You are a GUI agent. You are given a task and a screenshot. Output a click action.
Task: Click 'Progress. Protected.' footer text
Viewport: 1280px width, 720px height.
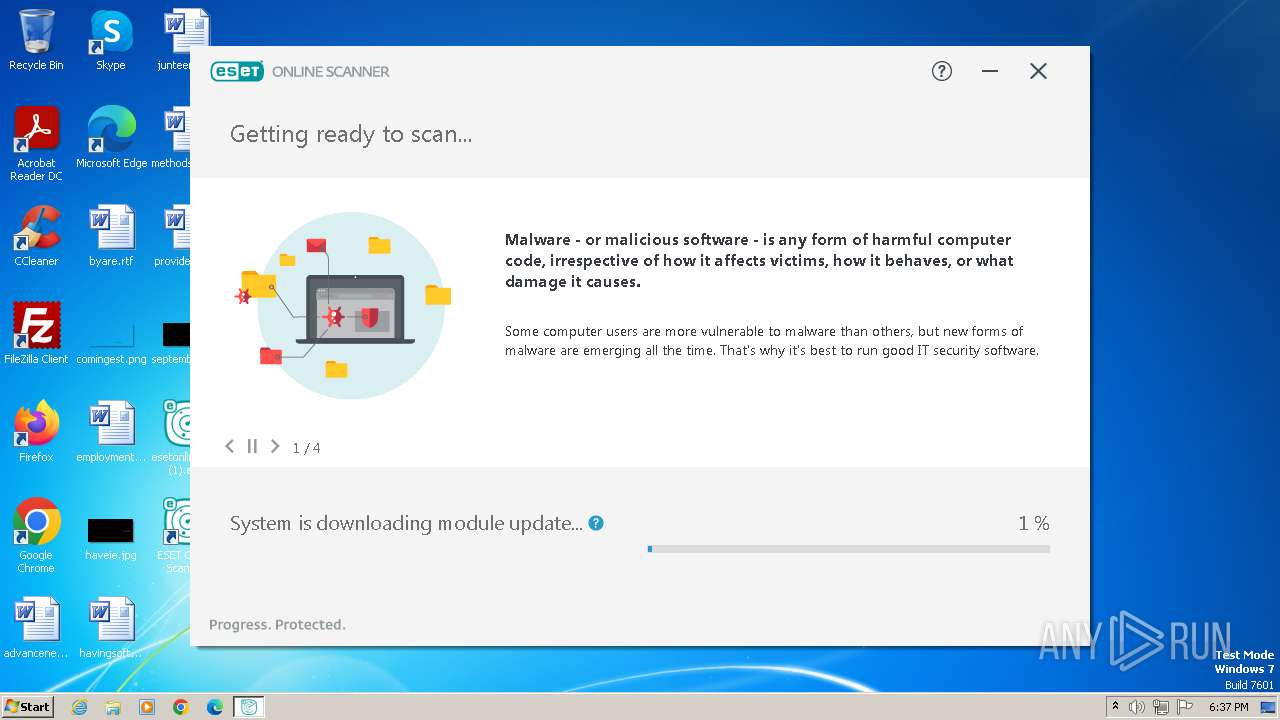[277, 624]
